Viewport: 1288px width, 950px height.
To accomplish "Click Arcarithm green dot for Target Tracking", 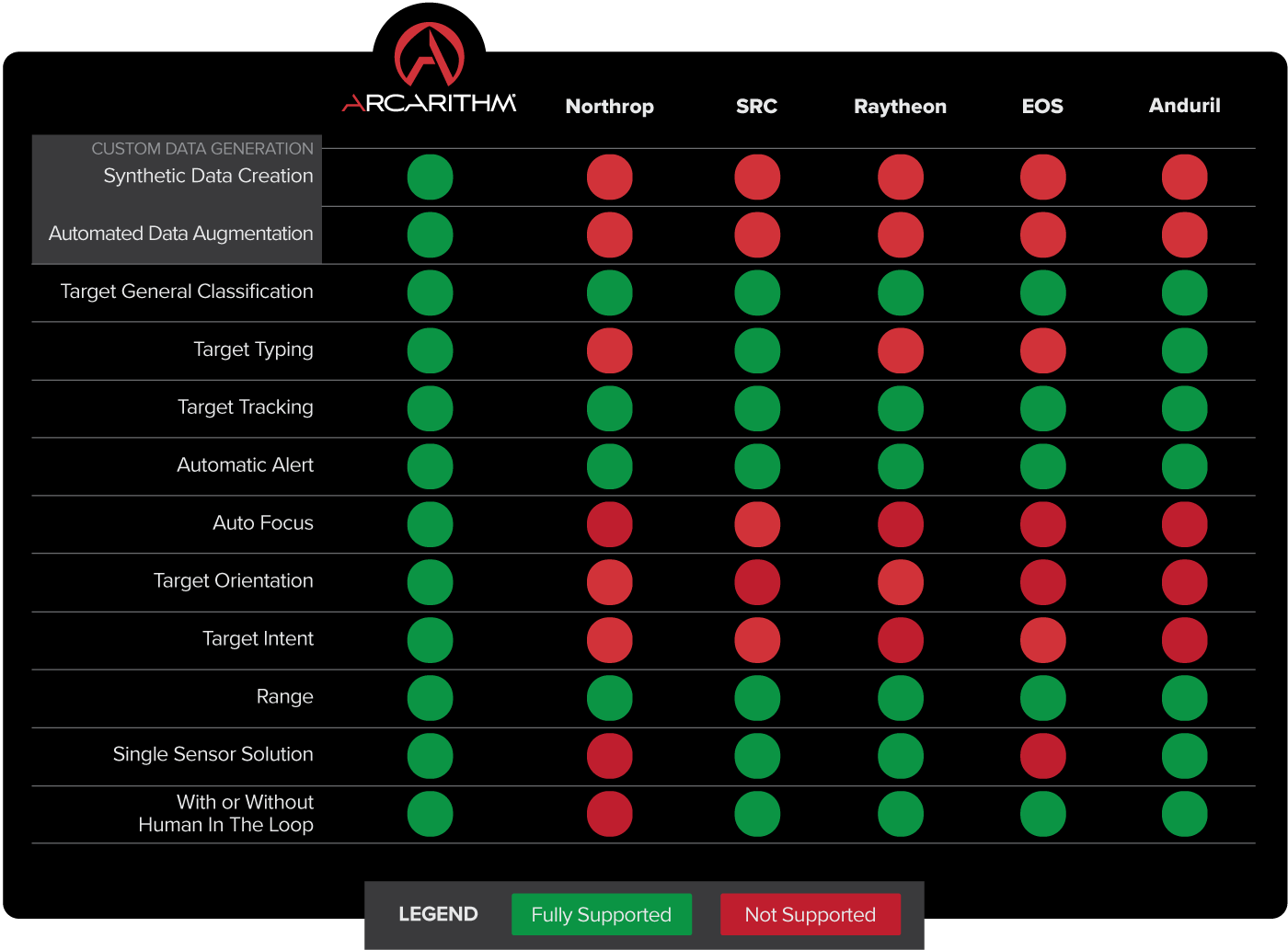I will pyautogui.click(x=431, y=409).
